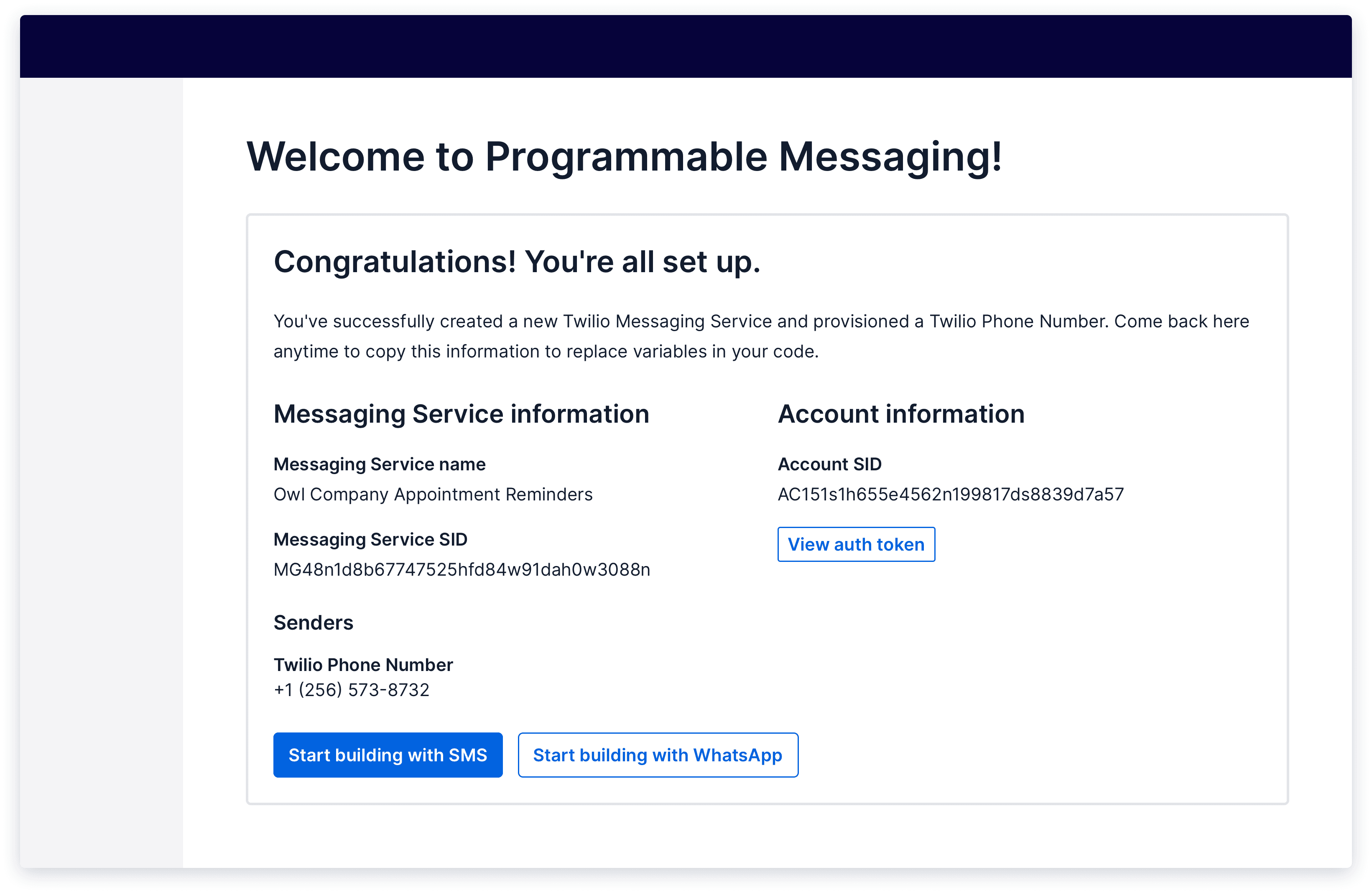Screen dimensions: 1372x893
Task: Select the Account SID value to copy it
Action: (951, 493)
